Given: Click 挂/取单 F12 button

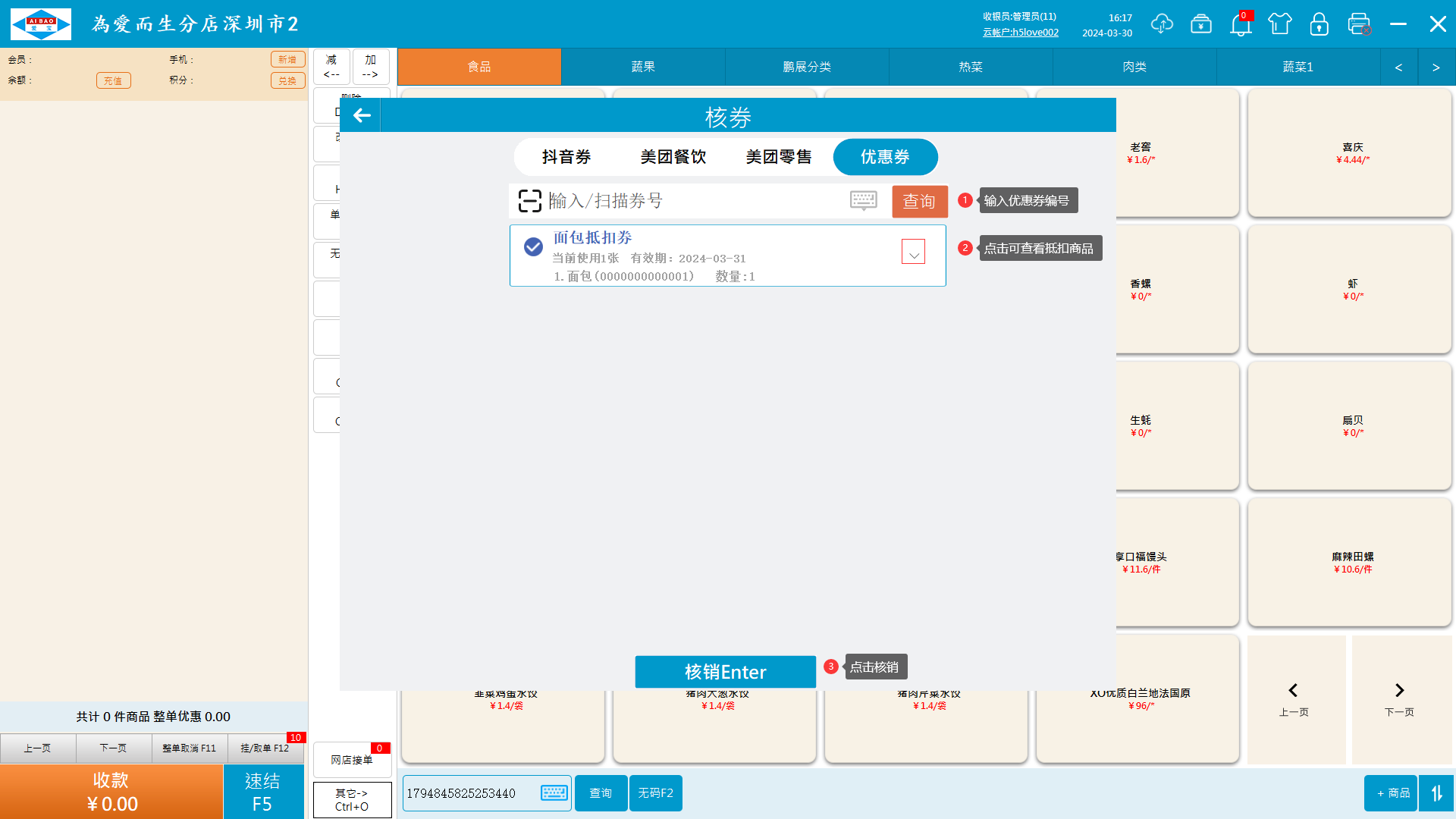Looking at the screenshot, I should [265, 748].
